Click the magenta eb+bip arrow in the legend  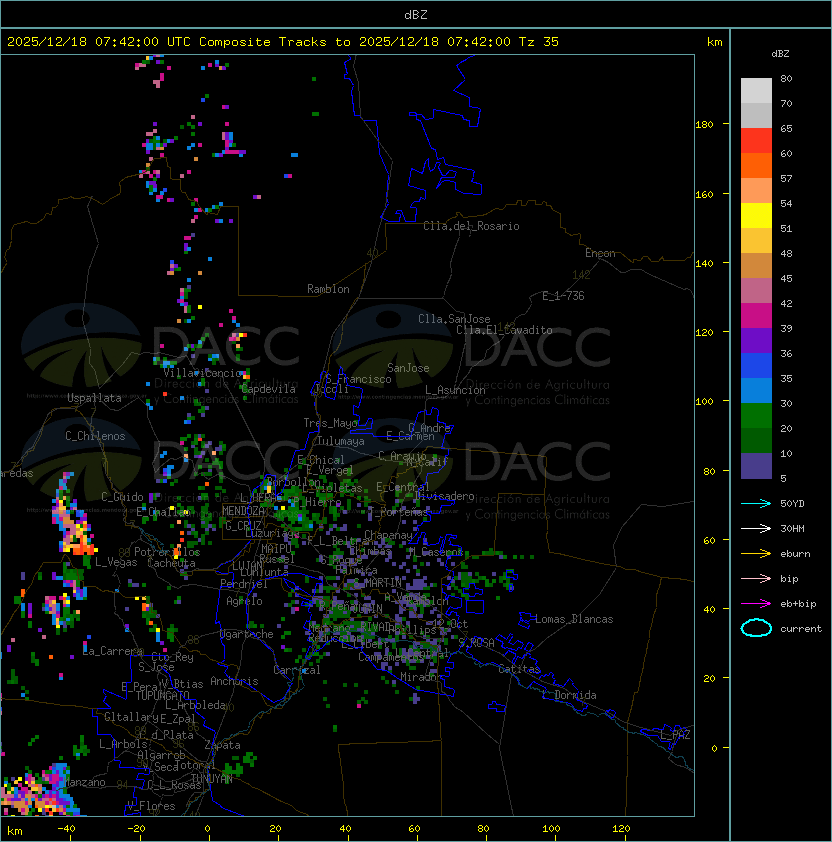pos(756,604)
